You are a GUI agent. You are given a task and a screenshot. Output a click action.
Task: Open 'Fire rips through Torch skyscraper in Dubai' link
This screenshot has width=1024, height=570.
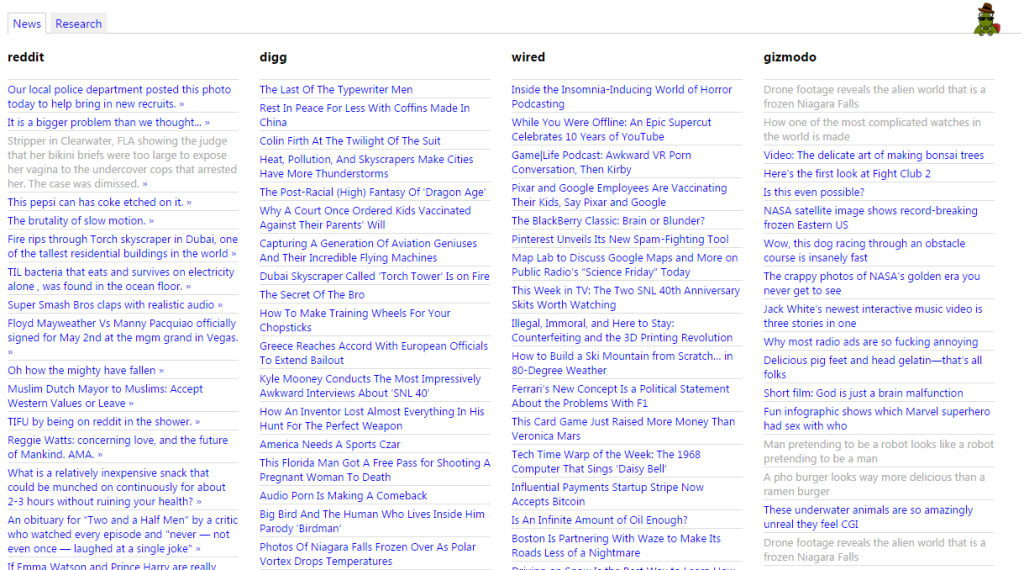click(x=123, y=246)
